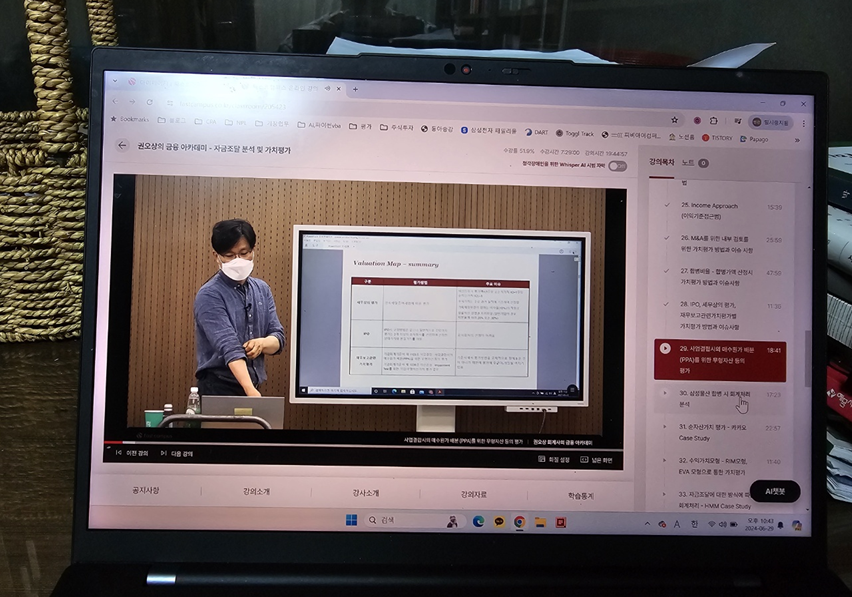This screenshot has width=852, height=597.
Task: Switch to the 노트 tab
Action: [695, 163]
